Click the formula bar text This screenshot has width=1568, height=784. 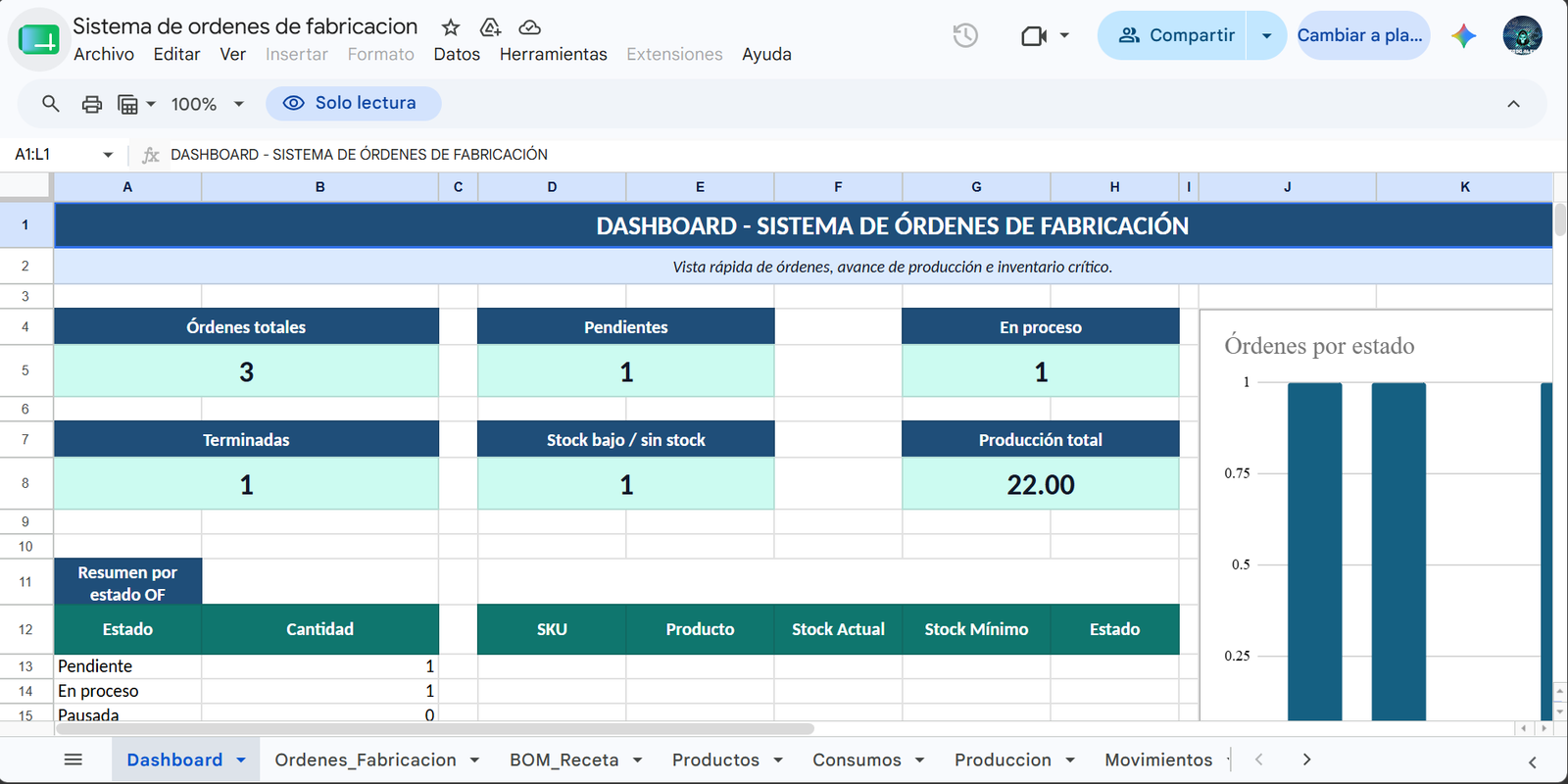pos(359,155)
